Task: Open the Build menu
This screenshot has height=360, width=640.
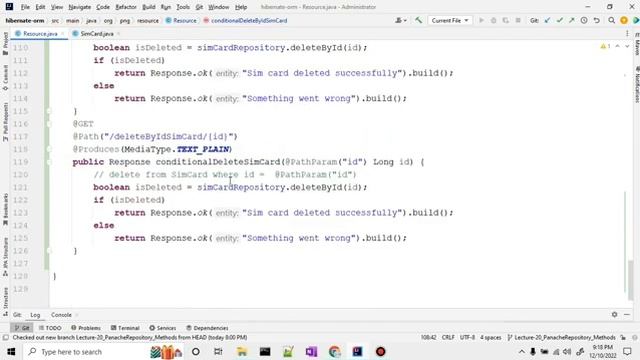Action: 149,7
